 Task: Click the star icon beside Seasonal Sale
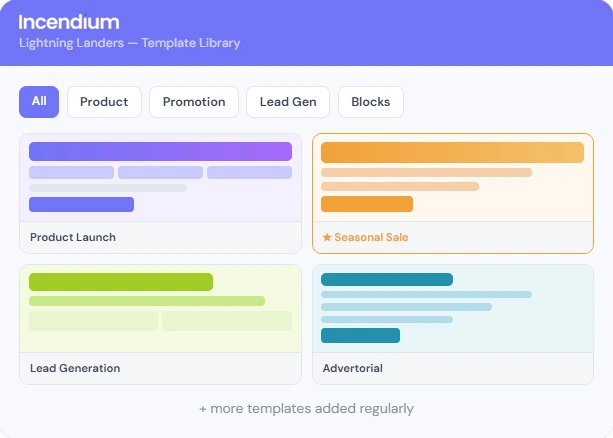coord(327,237)
